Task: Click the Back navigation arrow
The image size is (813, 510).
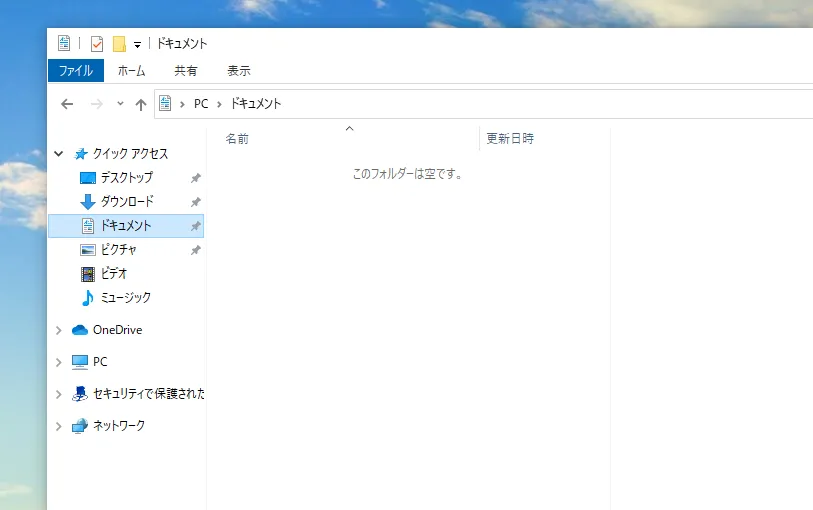Action: tap(67, 104)
